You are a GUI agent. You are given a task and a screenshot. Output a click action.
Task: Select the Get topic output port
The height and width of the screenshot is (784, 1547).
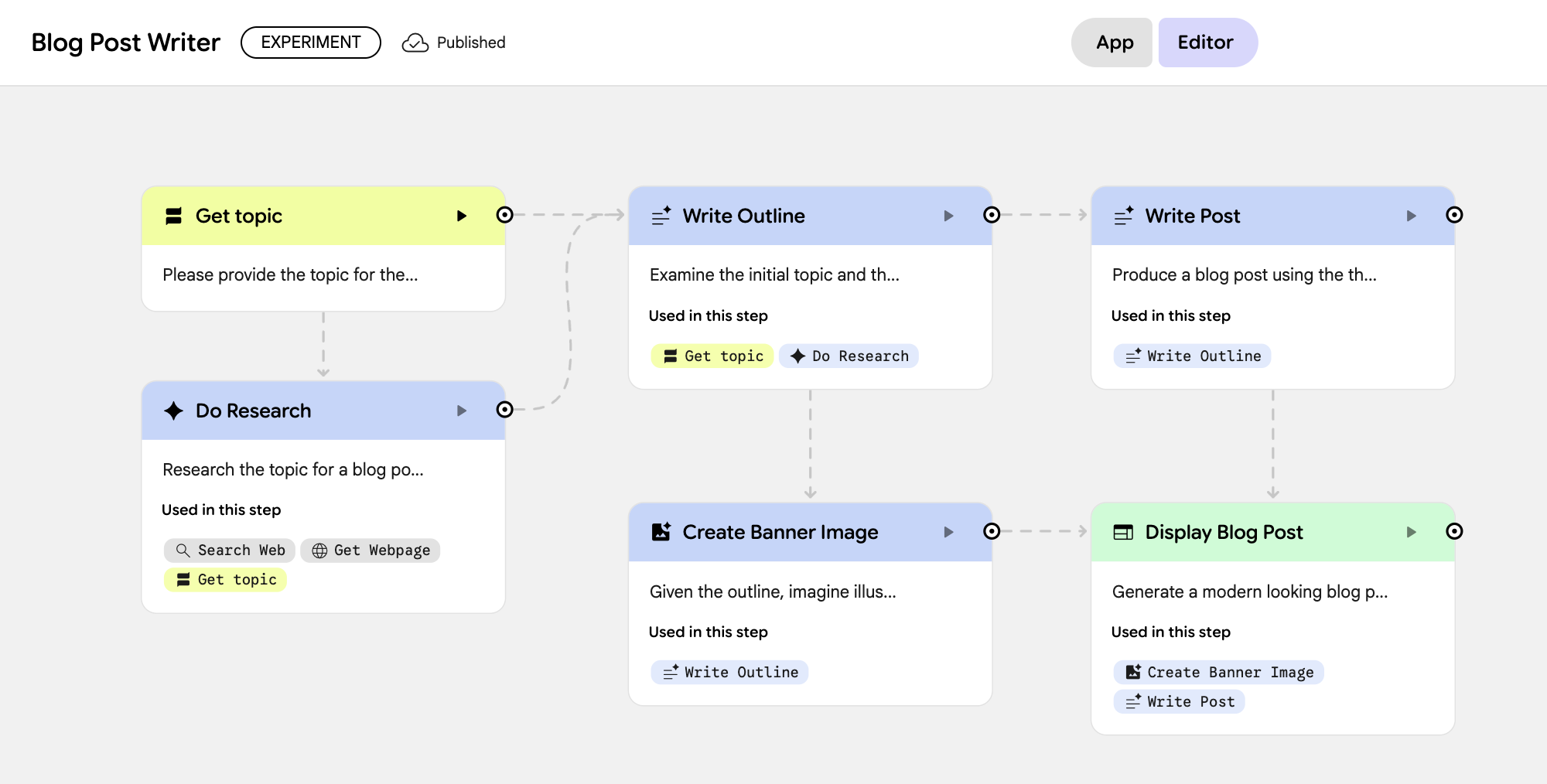[505, 215]
